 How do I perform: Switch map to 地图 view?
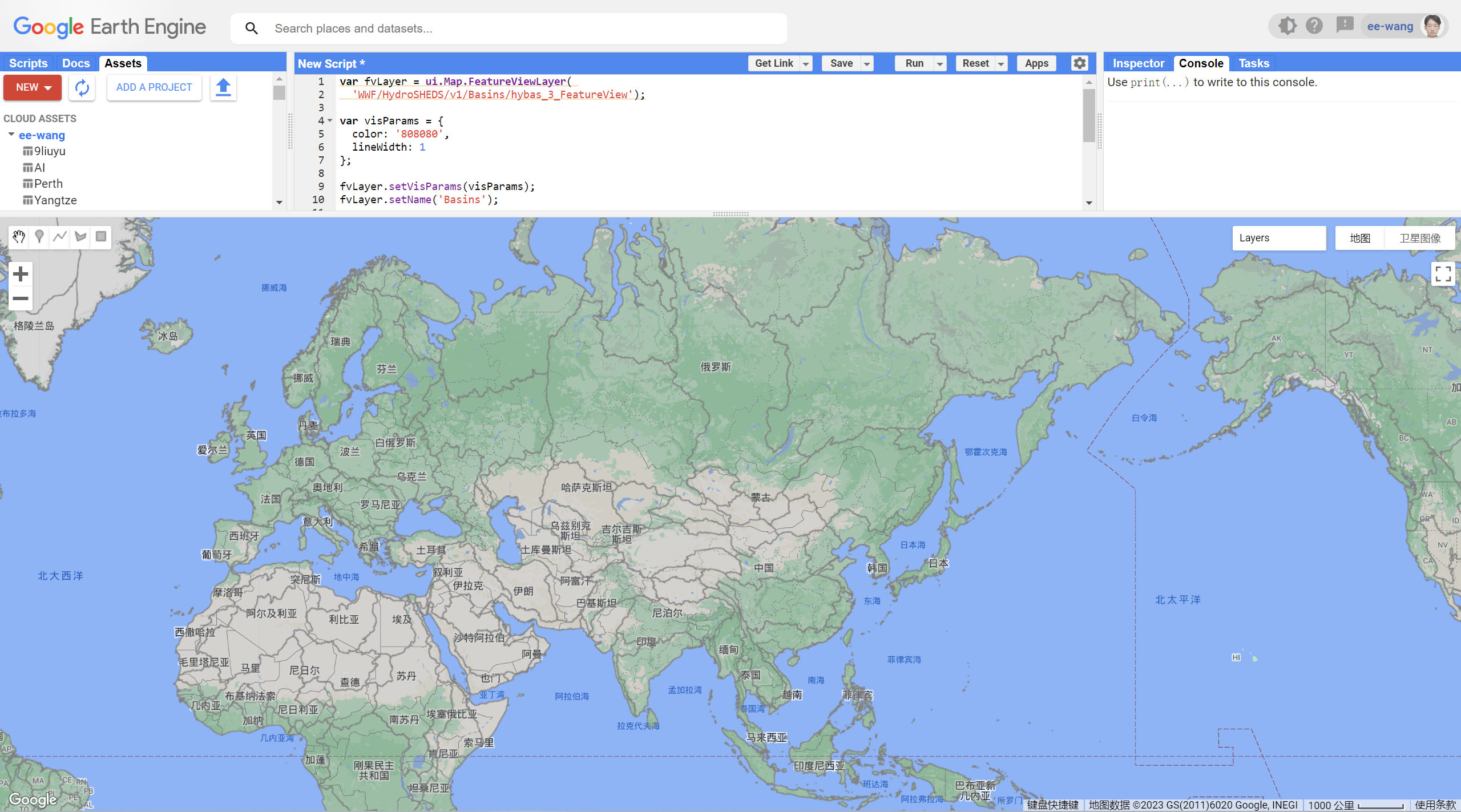(x=1360, y=238)
